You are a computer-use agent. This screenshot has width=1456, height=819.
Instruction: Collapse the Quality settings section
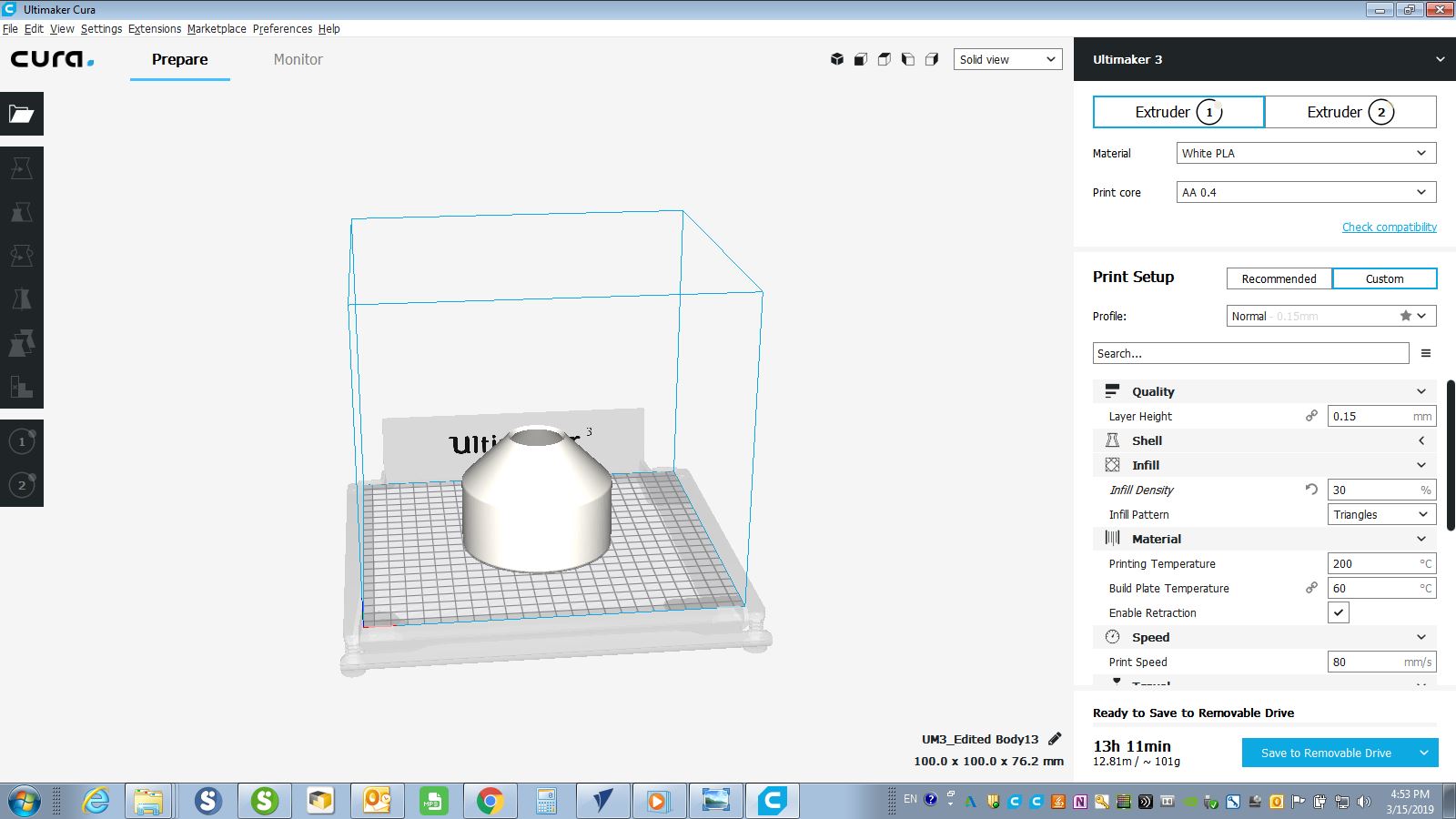click(1265, 391)
